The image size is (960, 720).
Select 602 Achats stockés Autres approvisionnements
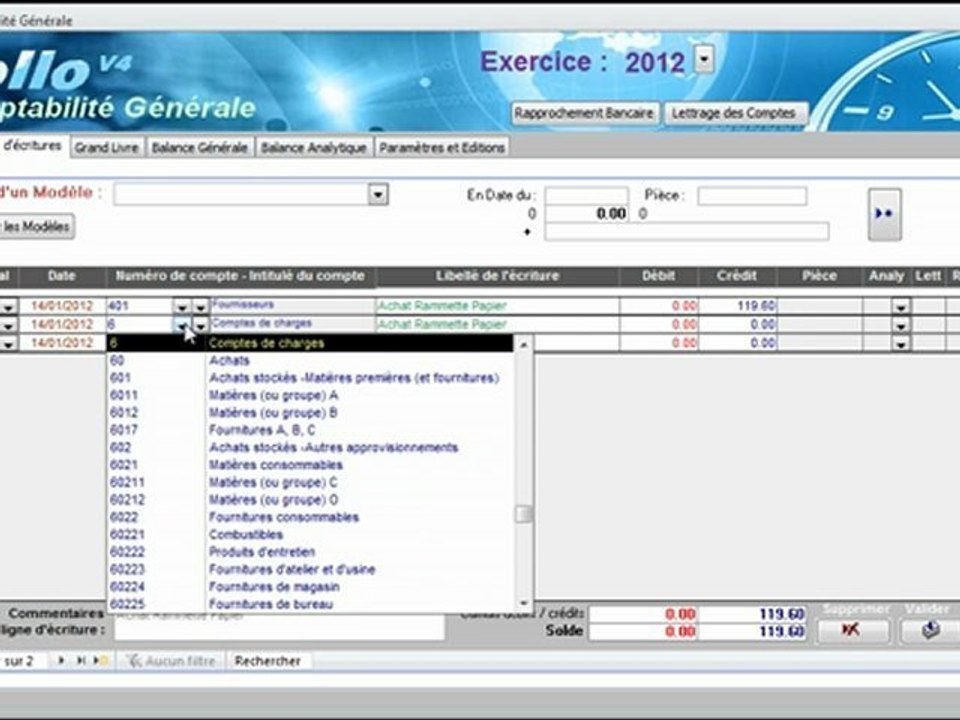tap(310, 448)
